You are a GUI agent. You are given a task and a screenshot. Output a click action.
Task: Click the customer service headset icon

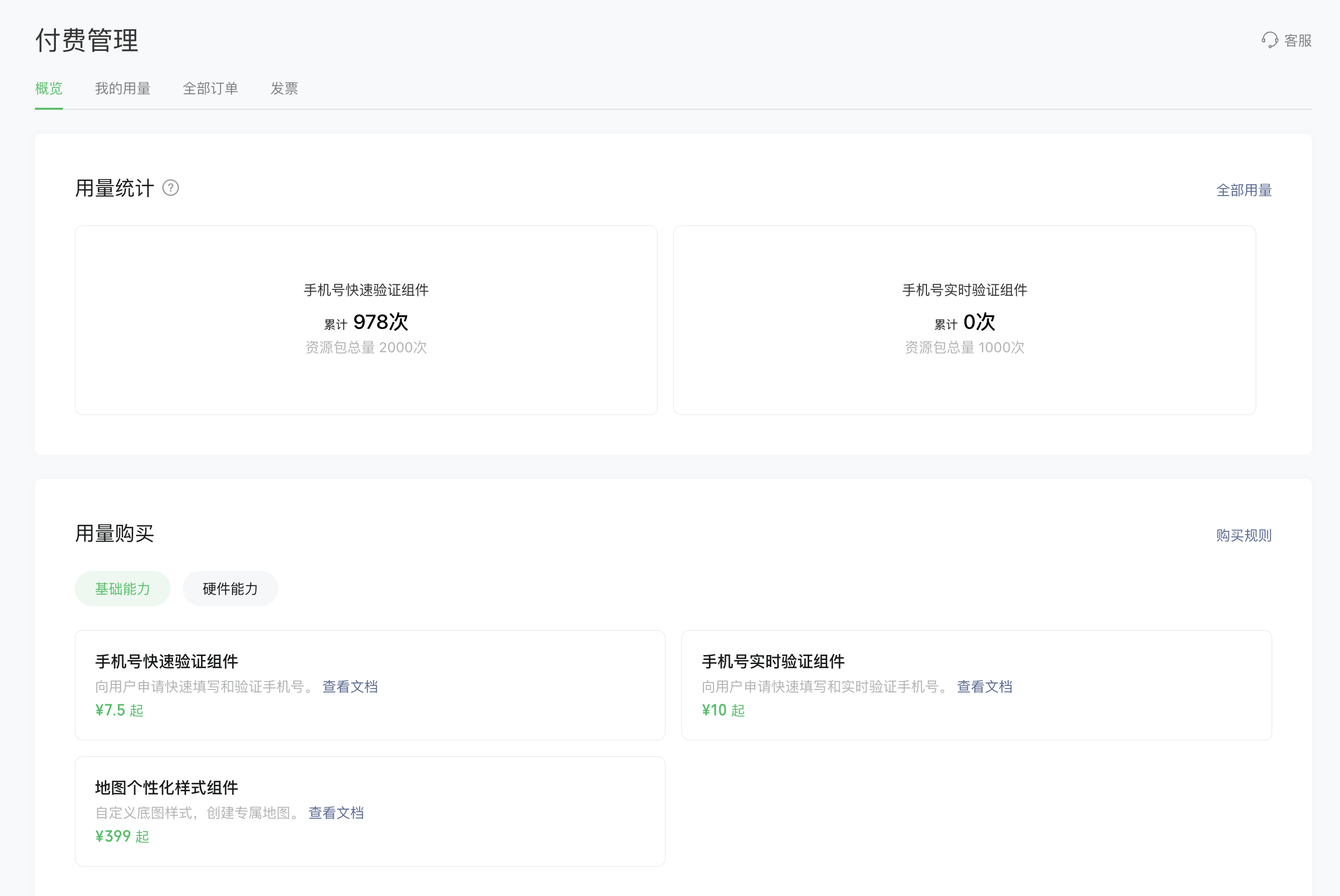point(1269,40)
